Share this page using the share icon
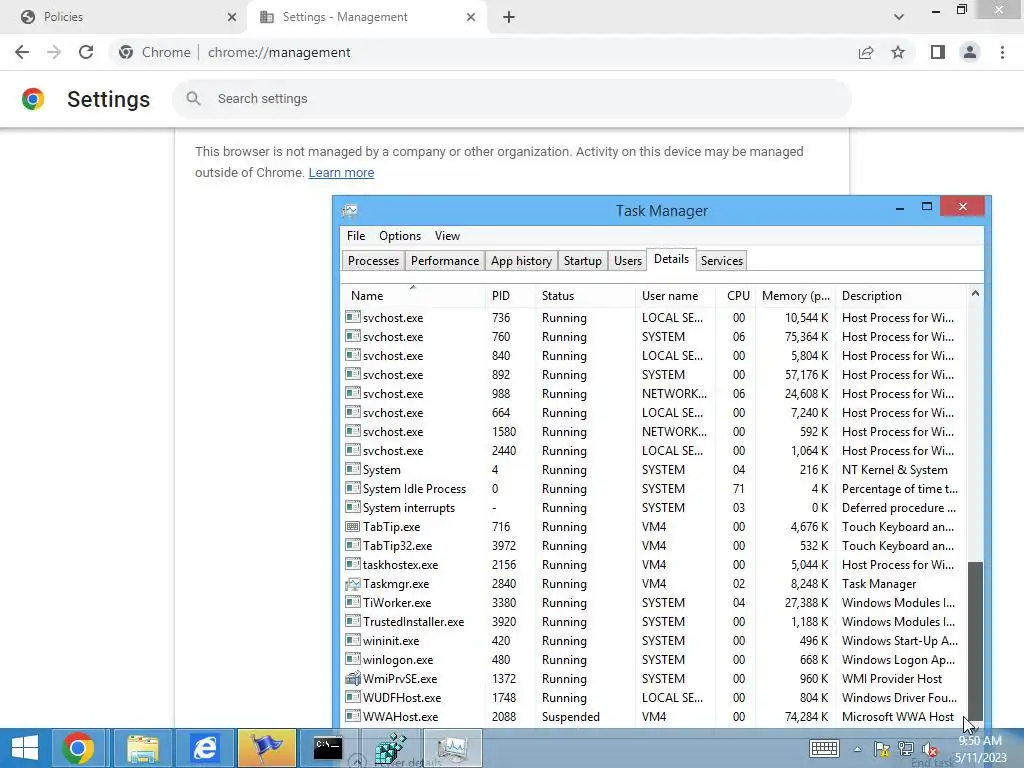Image resolution: width=1024 pixels, height=768 pixels. (866, 52)
